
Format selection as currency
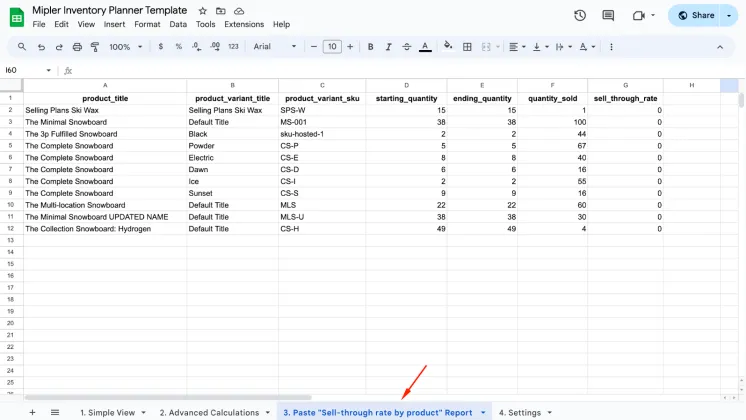pyautogui.click(x=161, y=47)
